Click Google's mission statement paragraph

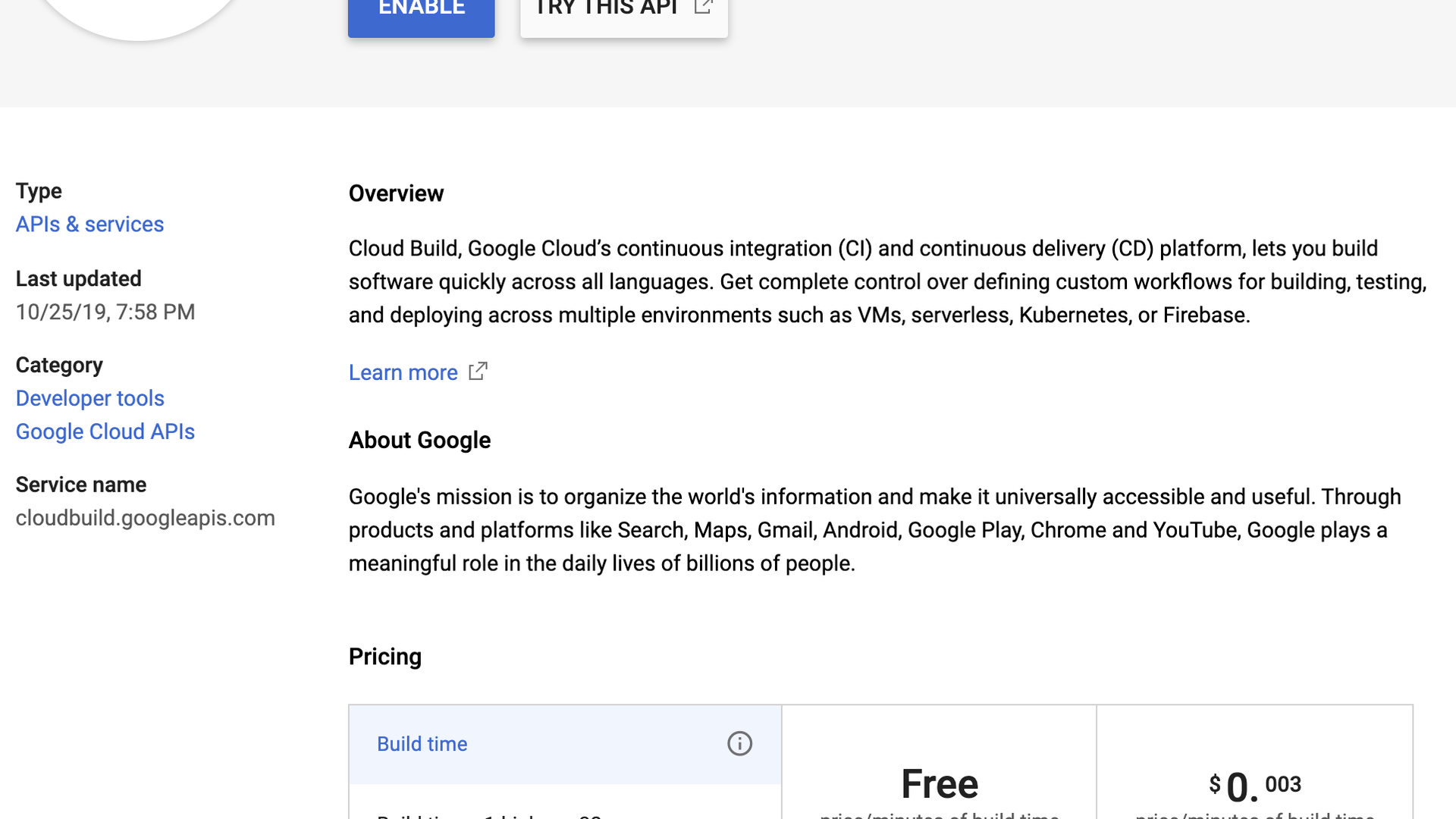click(x=872, y=530)
